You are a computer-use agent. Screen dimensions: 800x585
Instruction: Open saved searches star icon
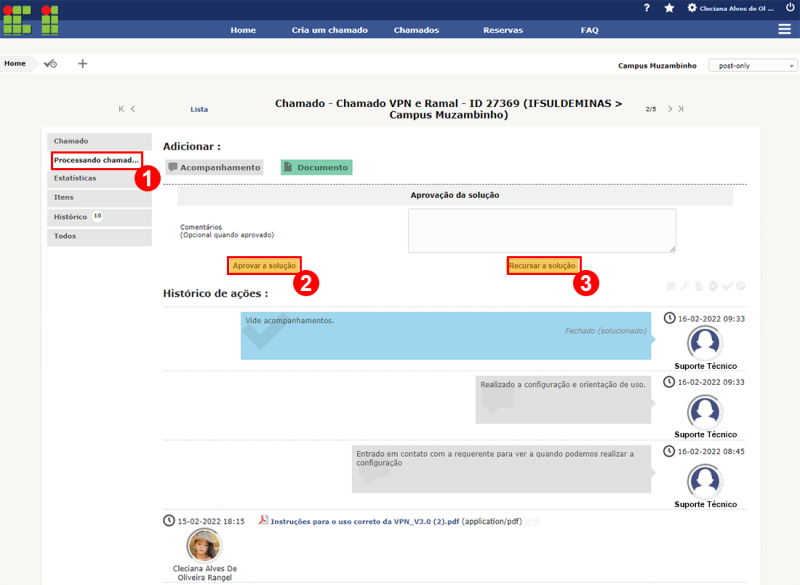click(669, 8)
